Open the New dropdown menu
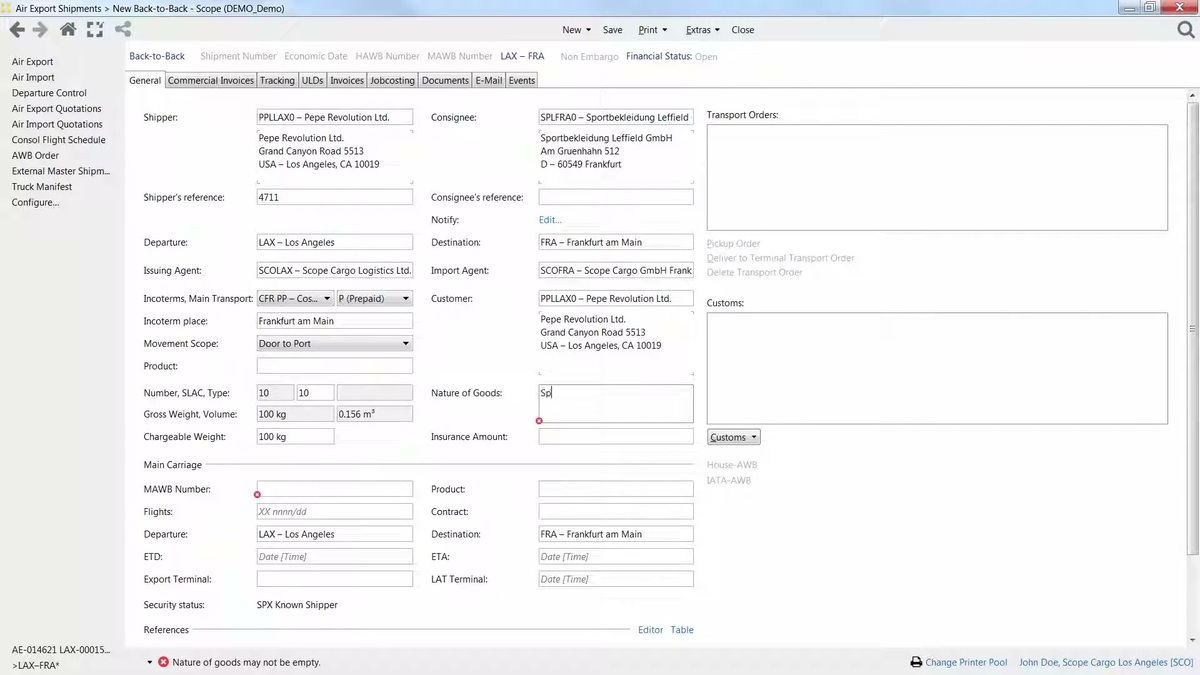 pyautogui.click(x=576, y=30)
